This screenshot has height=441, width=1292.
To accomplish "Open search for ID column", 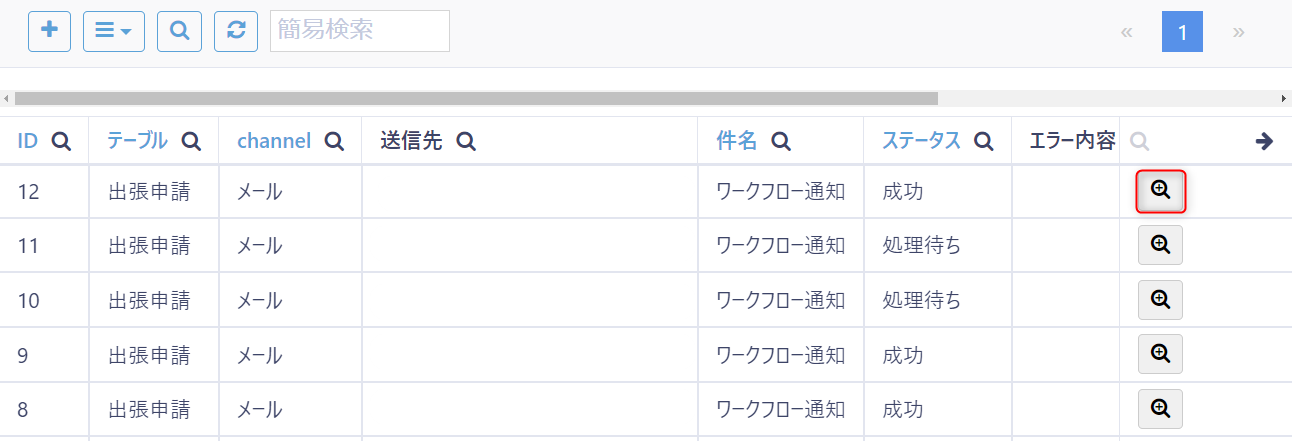I will pyautogui.click(x=61, y=142).
